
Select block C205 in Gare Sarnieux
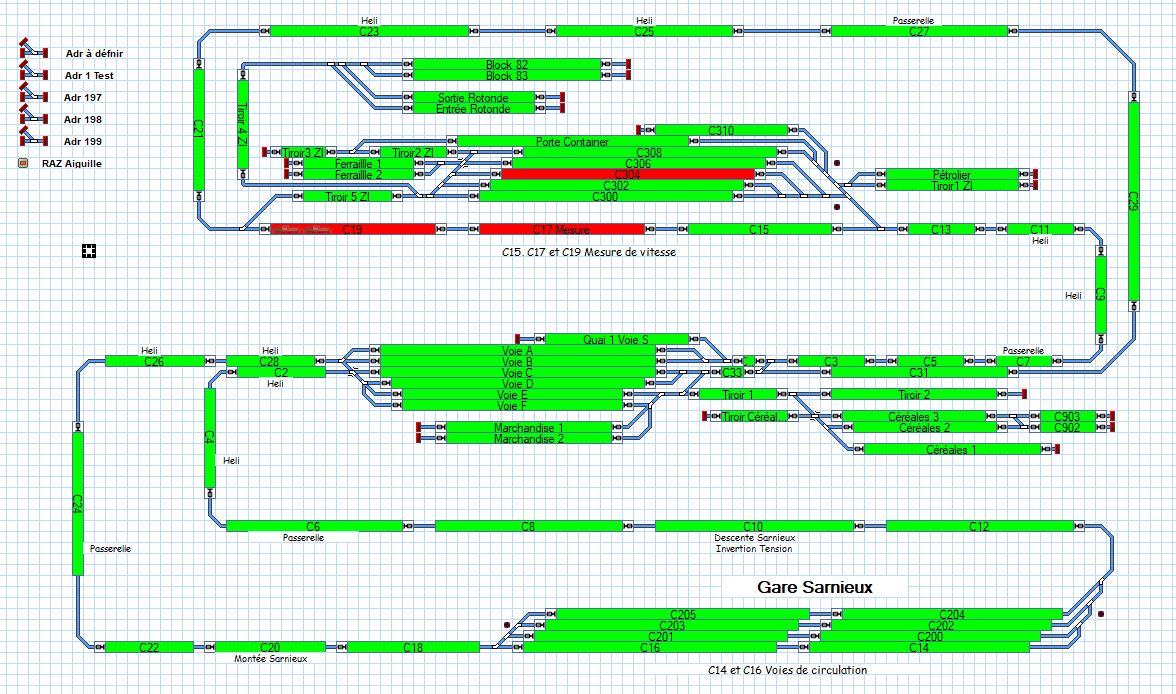[x=682, y=614]
